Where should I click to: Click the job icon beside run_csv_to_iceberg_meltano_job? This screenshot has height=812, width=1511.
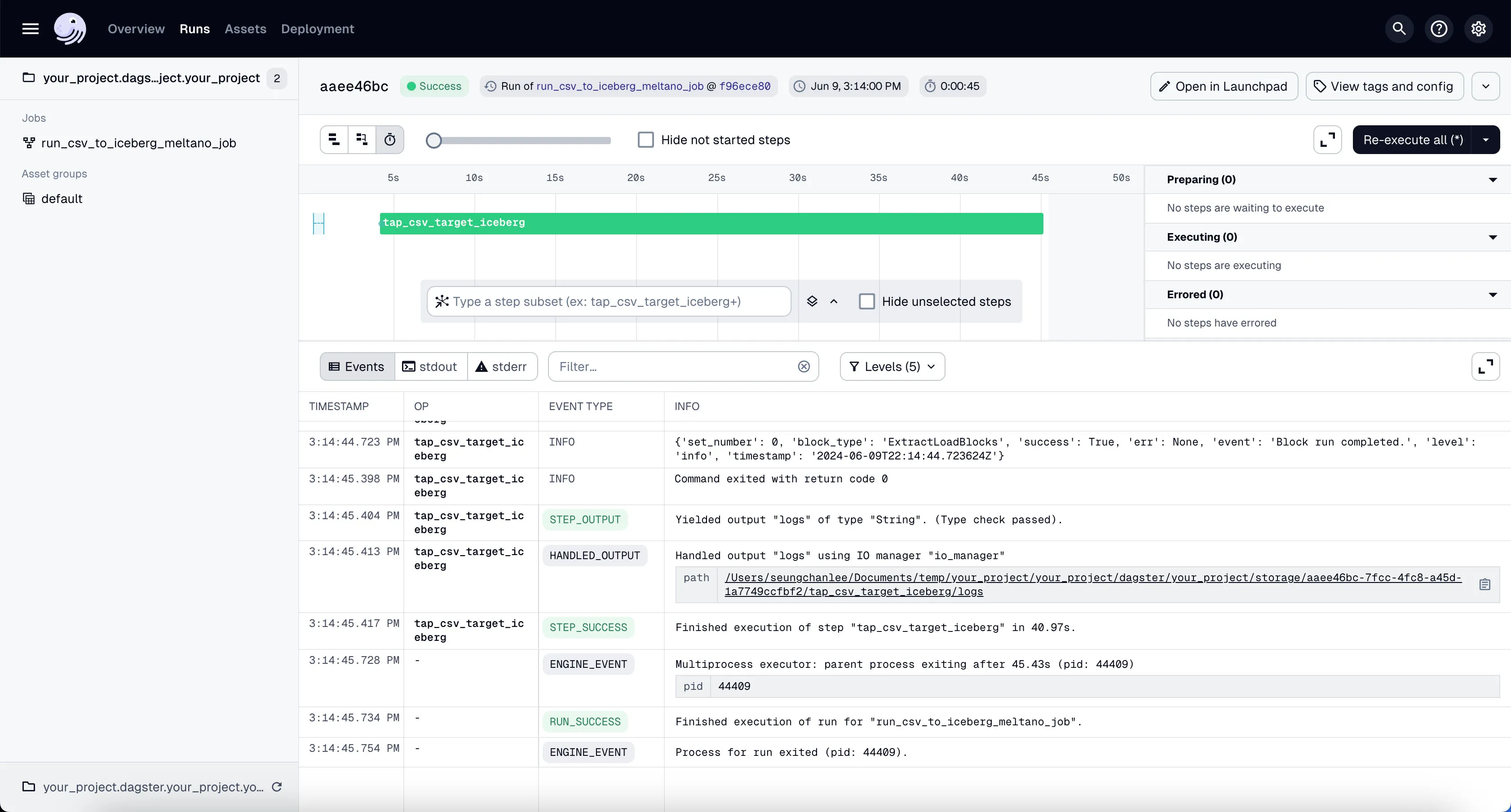[29, 143]
